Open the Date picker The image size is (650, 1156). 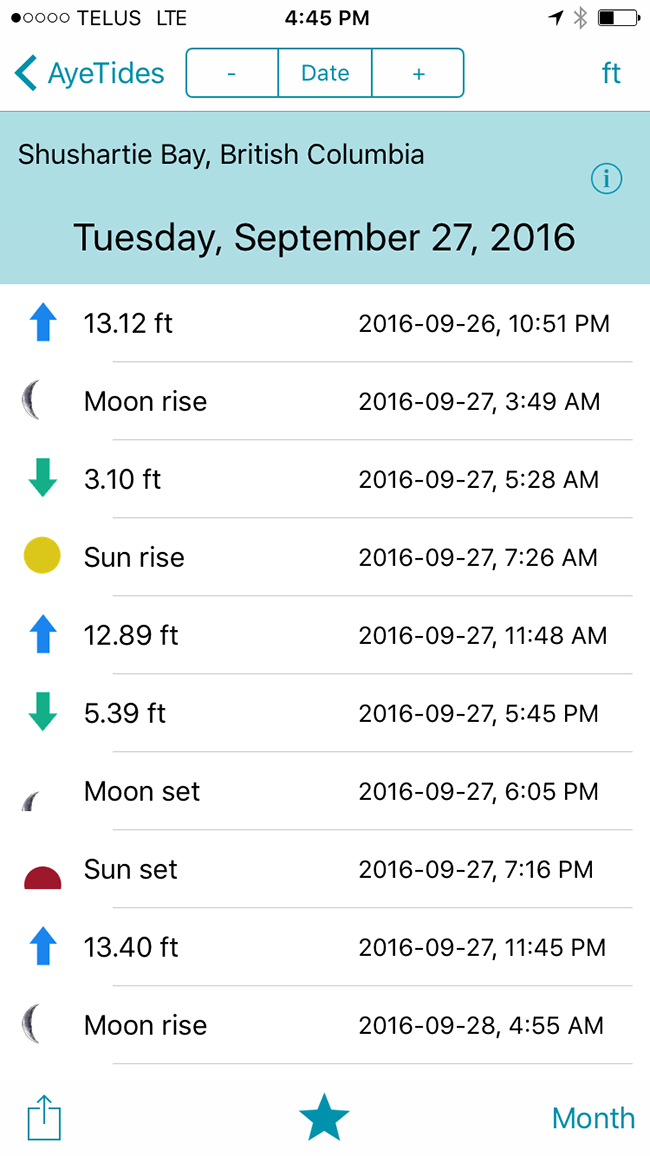click(x=325, y=73)
